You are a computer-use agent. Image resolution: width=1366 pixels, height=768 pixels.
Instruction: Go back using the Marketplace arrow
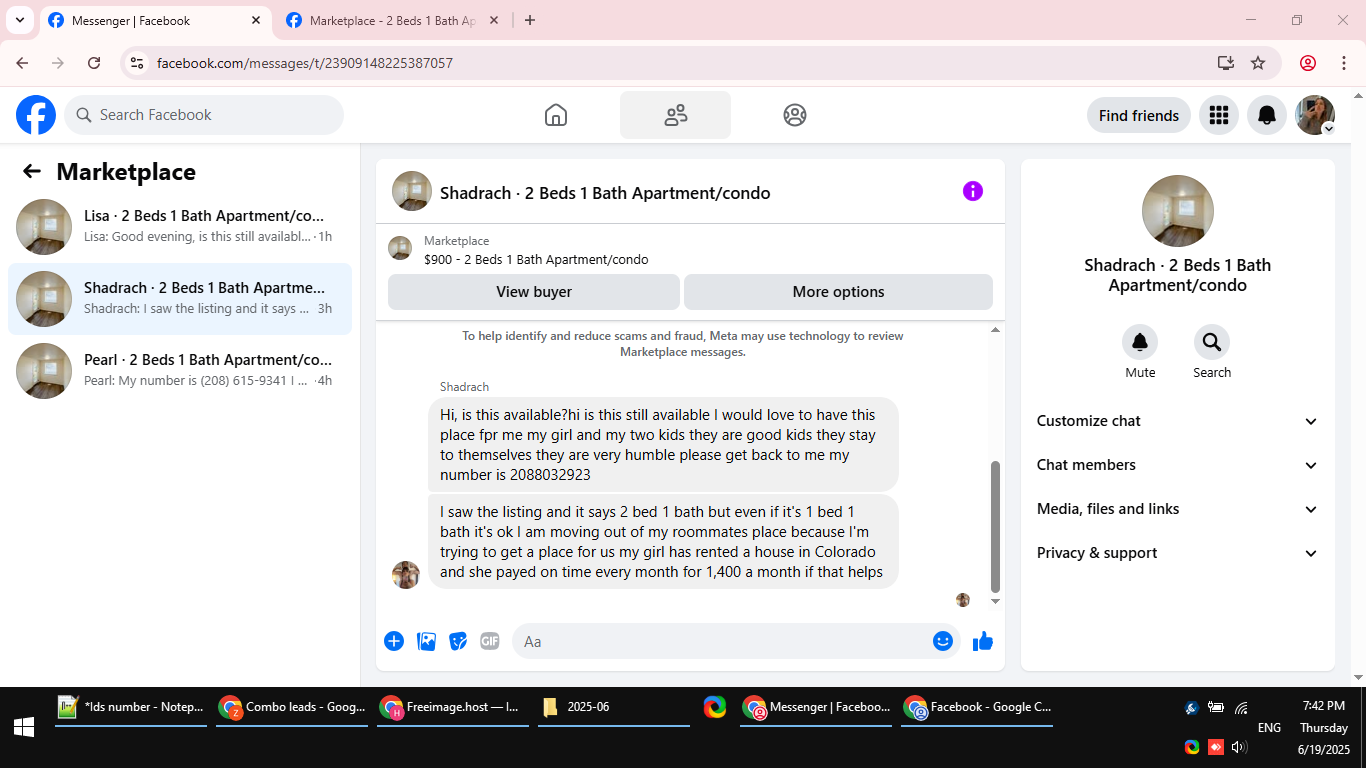32,171
